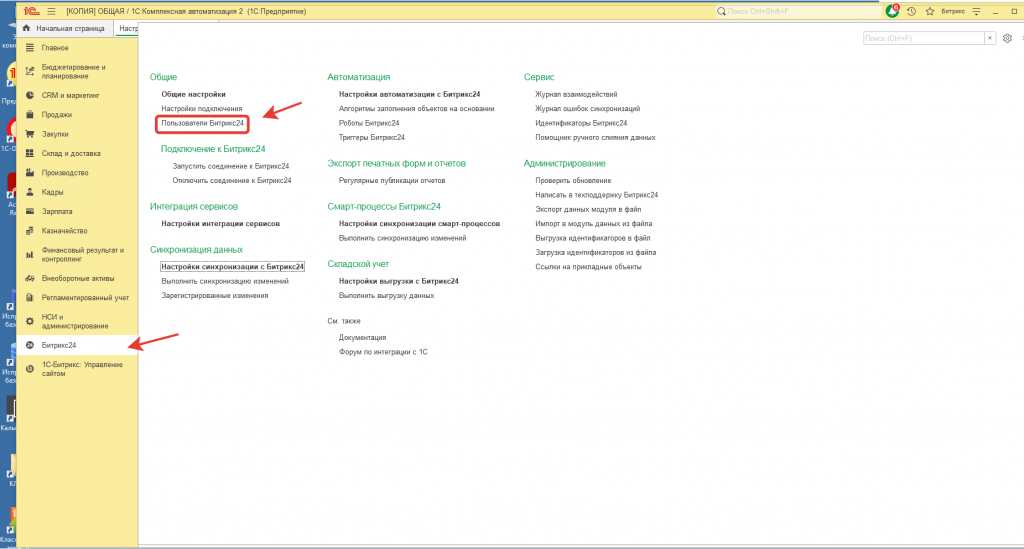Open Настройки подключения link

point(202,108)
